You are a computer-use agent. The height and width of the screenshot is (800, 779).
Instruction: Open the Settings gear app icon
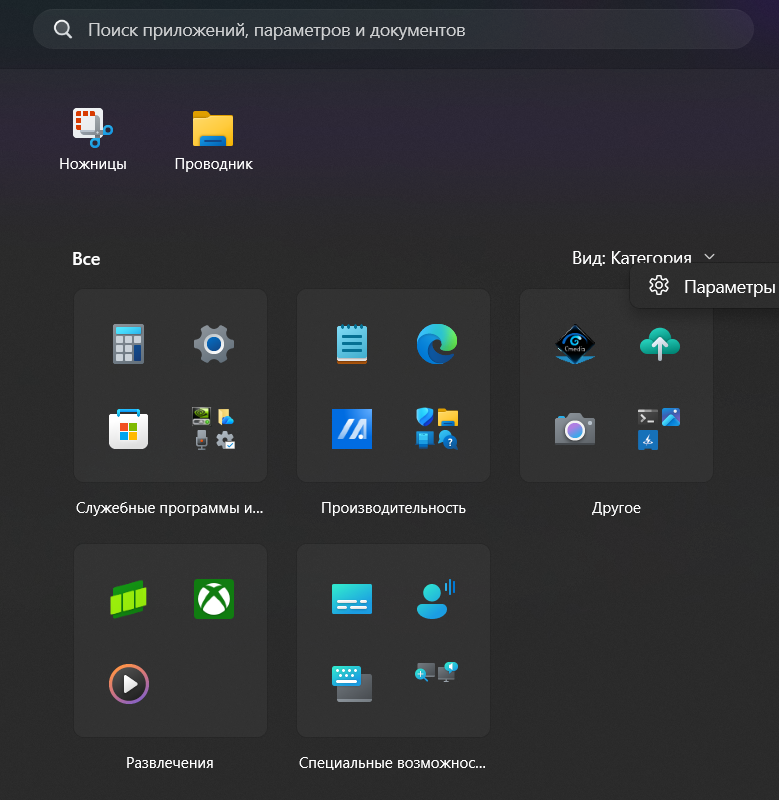pyautogui.click(x=214, y=344)
